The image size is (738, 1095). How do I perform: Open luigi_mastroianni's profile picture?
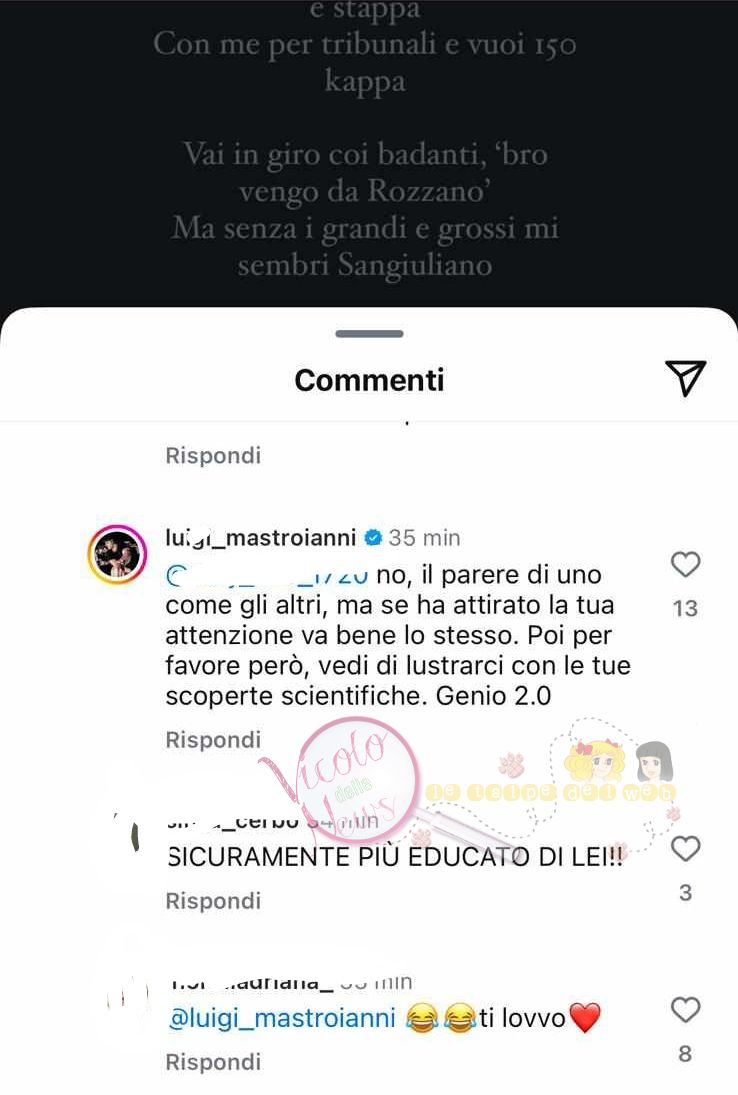[117, 554]
